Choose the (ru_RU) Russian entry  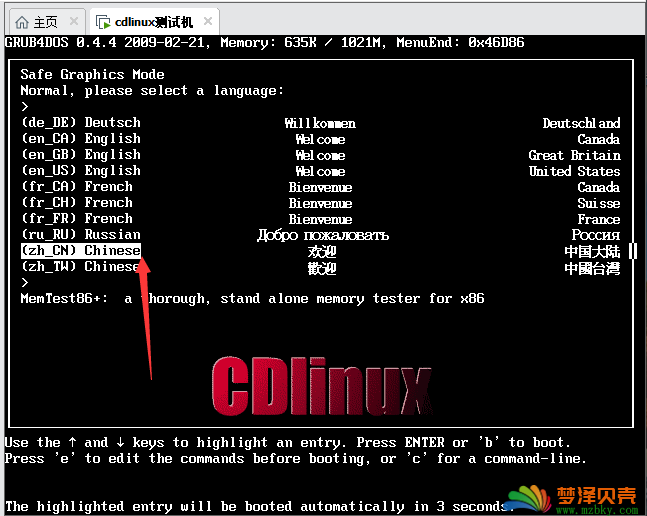[81, 235]
